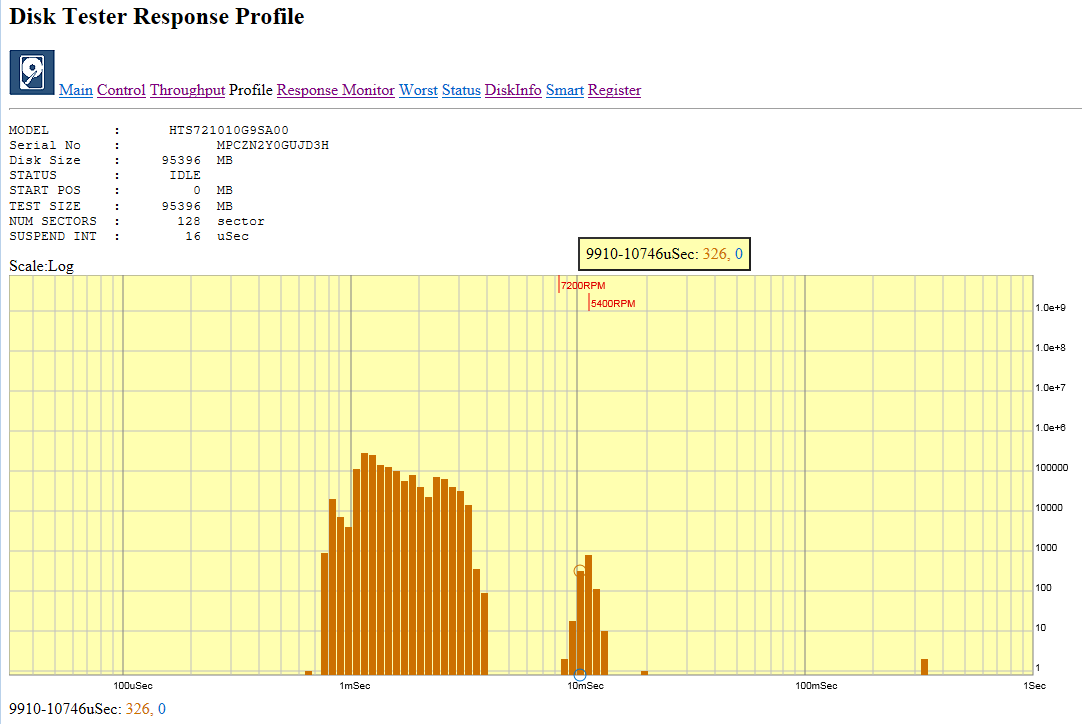
Task: Click the hard disk logo icon
Action: [x=32, y=73]
